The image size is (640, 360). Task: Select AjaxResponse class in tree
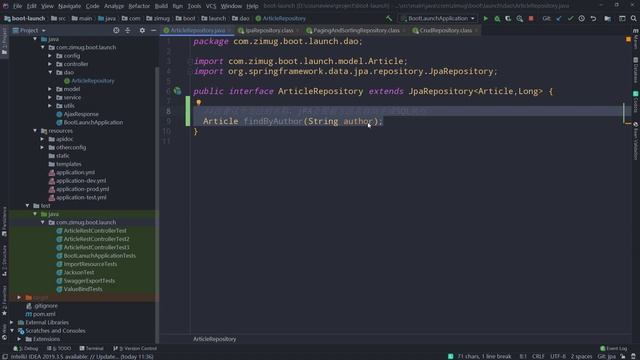point(81,114)
